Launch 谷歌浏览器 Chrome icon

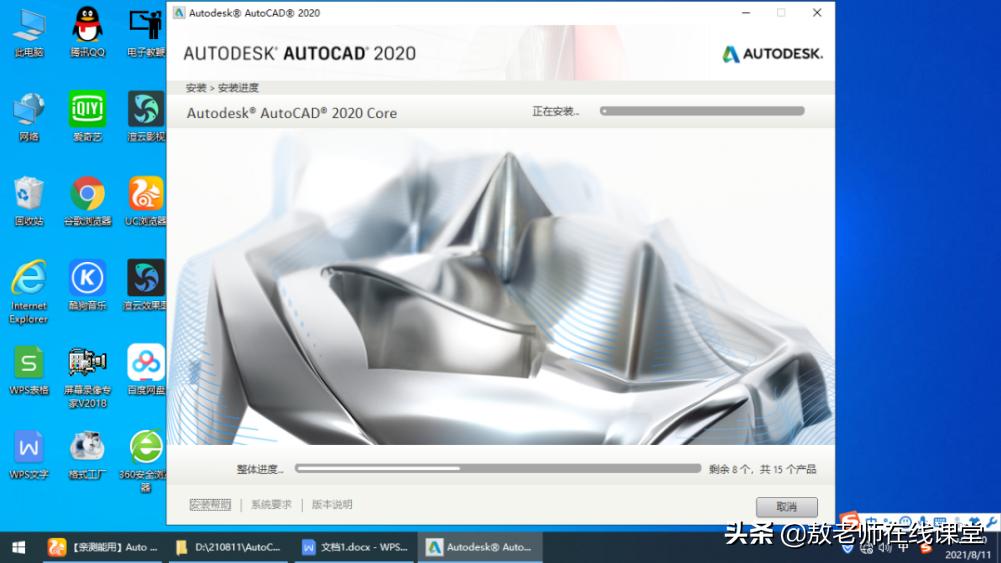pyautogui.click(x=87, y=201)
